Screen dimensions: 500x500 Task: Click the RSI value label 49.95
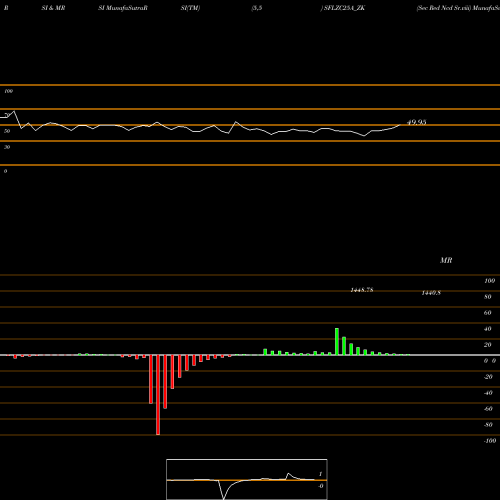tap(417, 122)
